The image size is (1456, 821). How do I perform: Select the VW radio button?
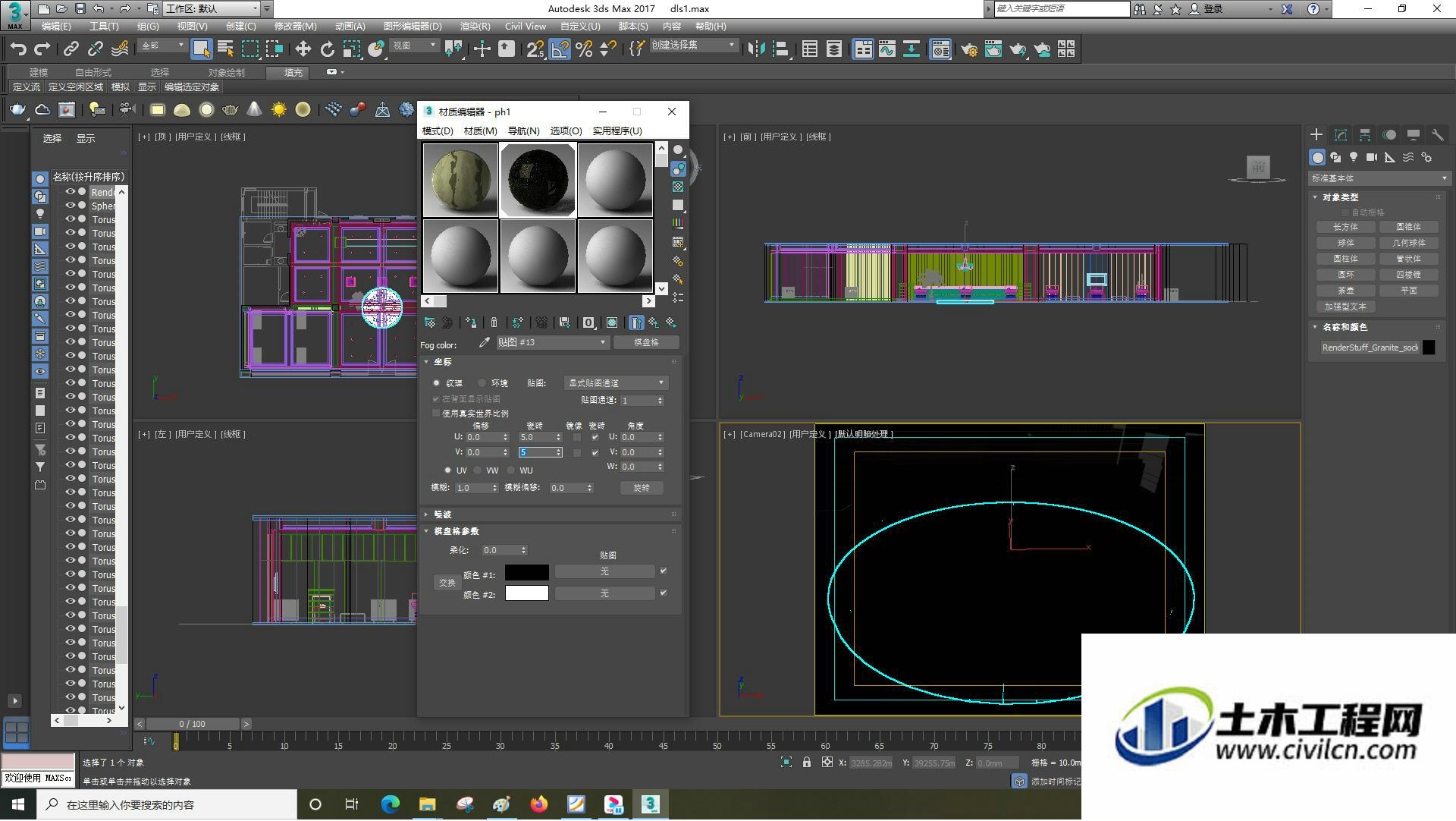point(478,470)
